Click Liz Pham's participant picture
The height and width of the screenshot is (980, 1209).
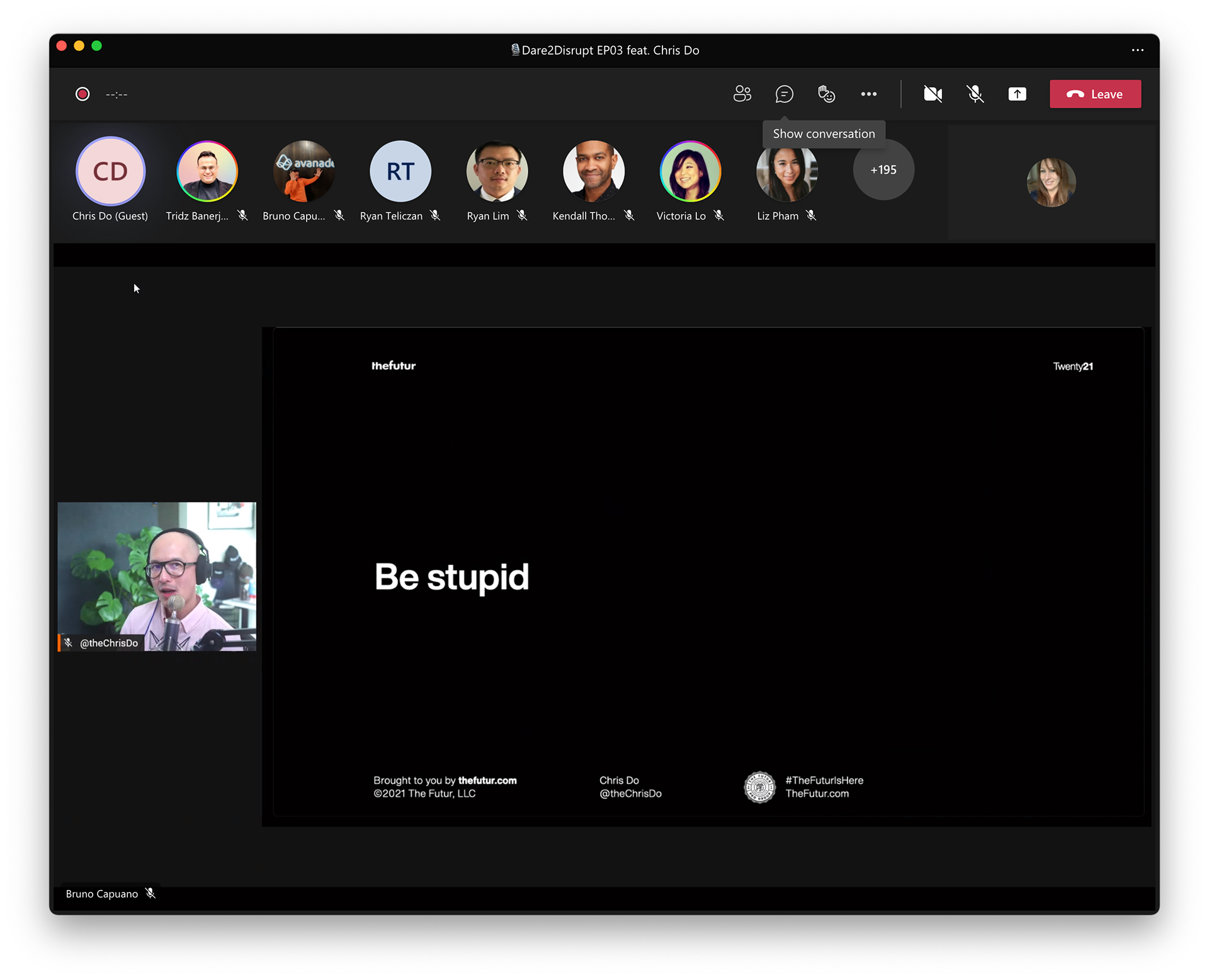[786, 171]
